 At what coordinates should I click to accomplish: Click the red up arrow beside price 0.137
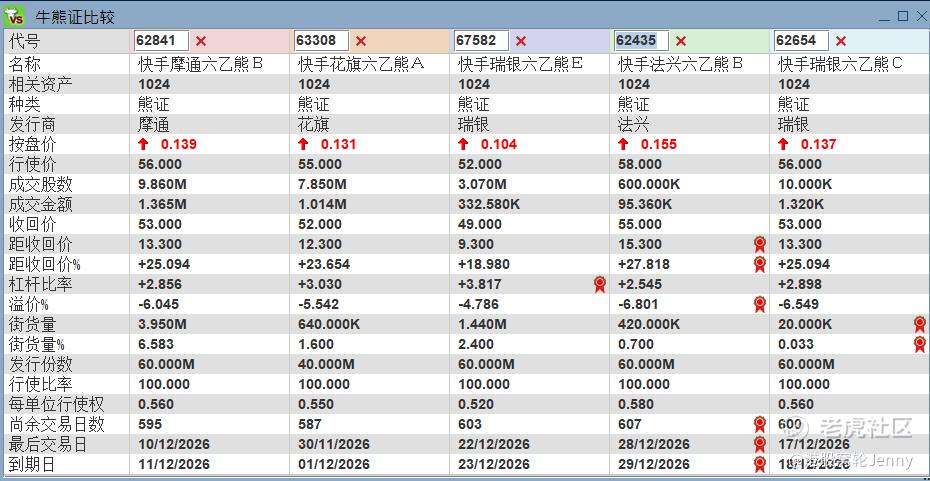783,144
